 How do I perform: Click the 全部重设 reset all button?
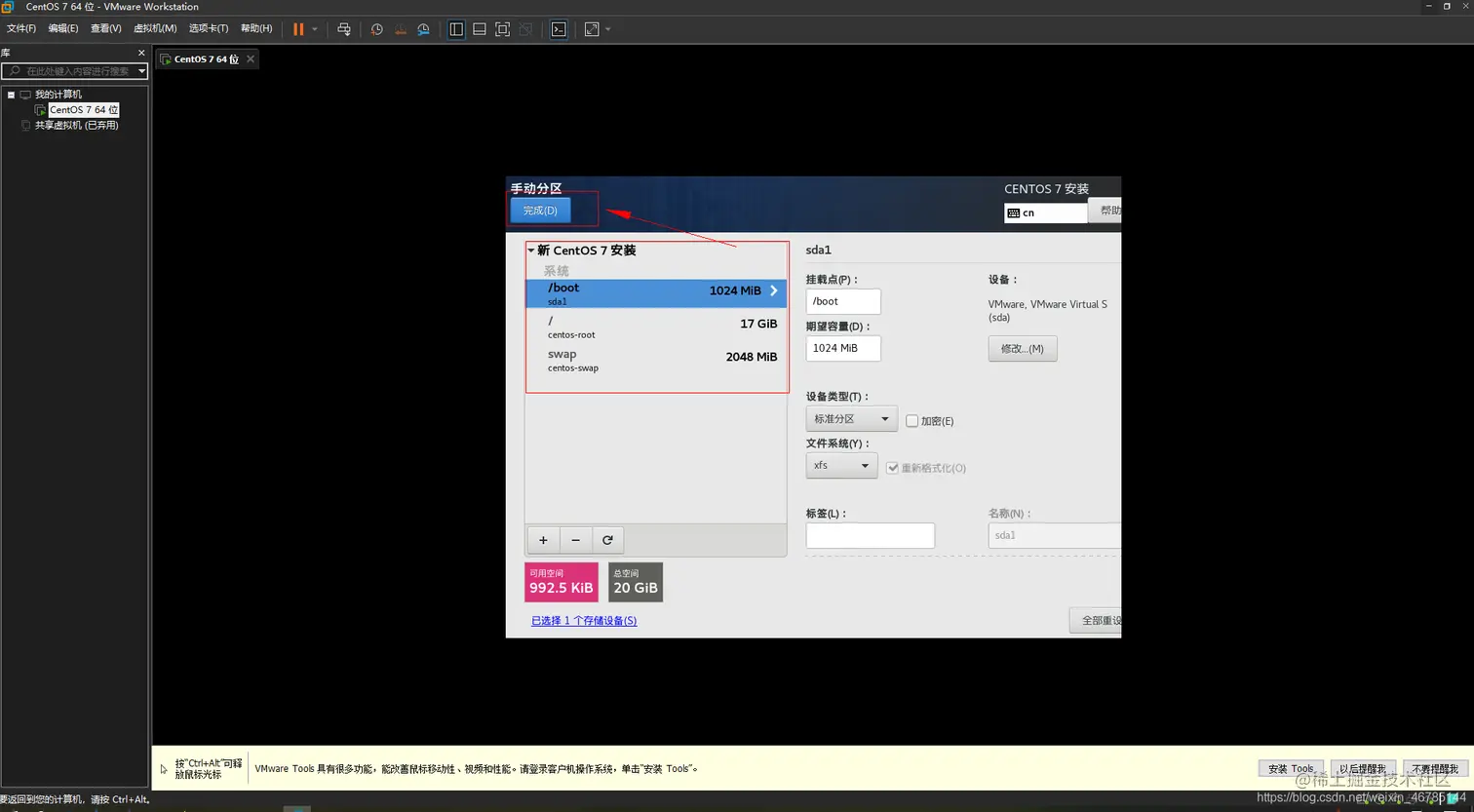pyautogui.click(x=1096, y=621)
